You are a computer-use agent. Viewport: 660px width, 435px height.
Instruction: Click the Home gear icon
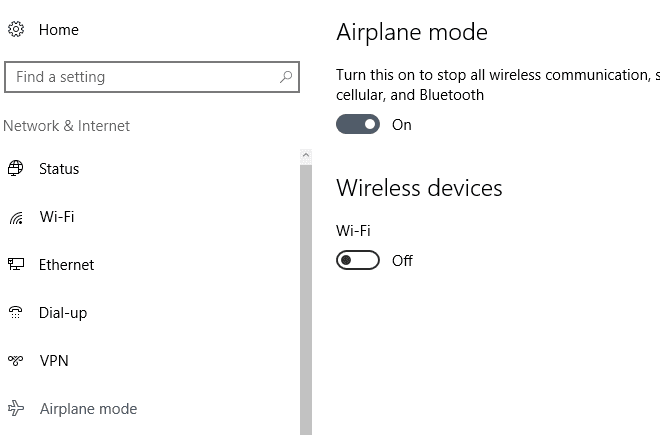[16, 29]
